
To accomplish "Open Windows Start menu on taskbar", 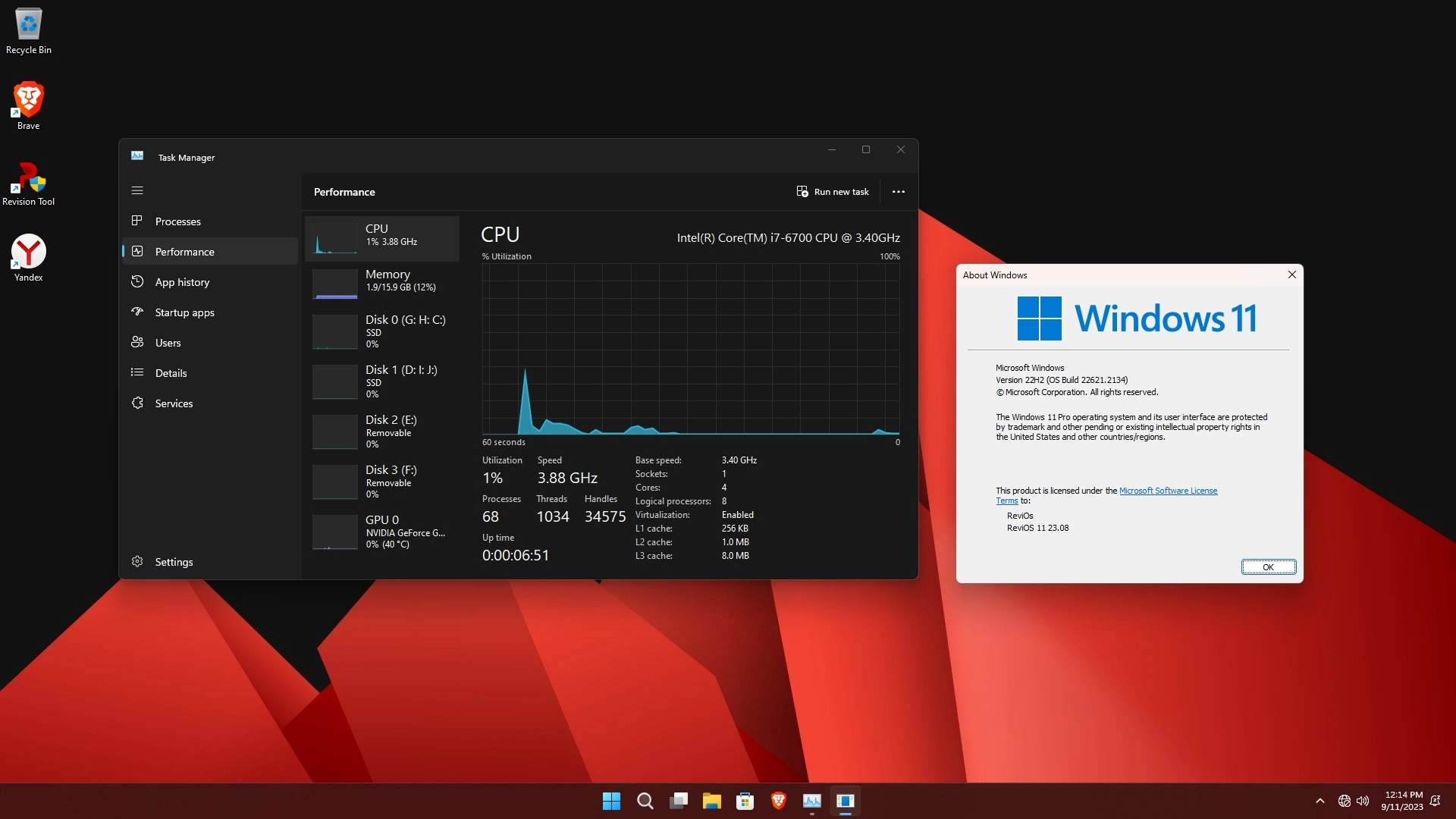I will tap(611, 801).
